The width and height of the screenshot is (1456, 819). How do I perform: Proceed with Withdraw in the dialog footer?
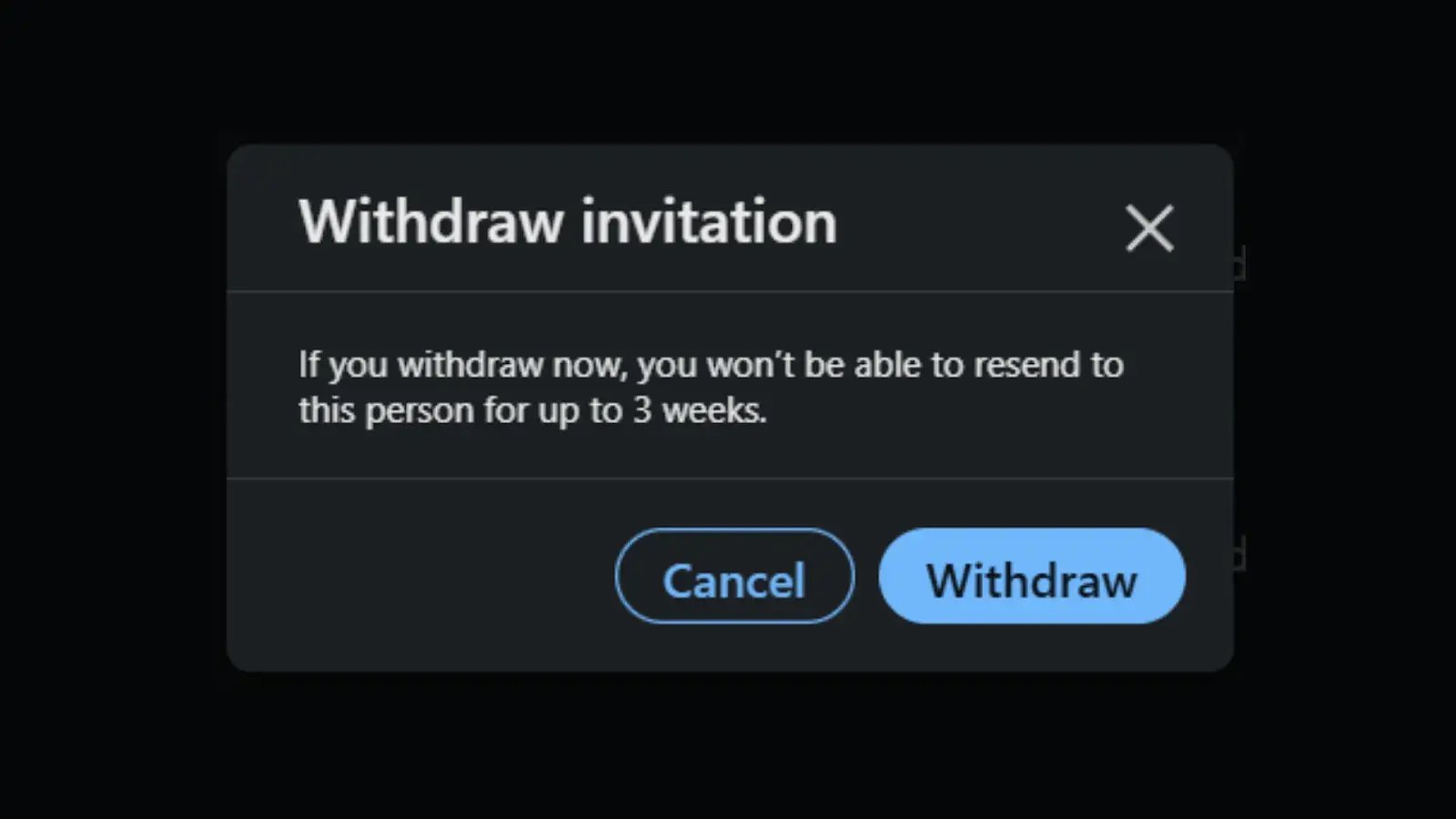(x=1032, y=576)
